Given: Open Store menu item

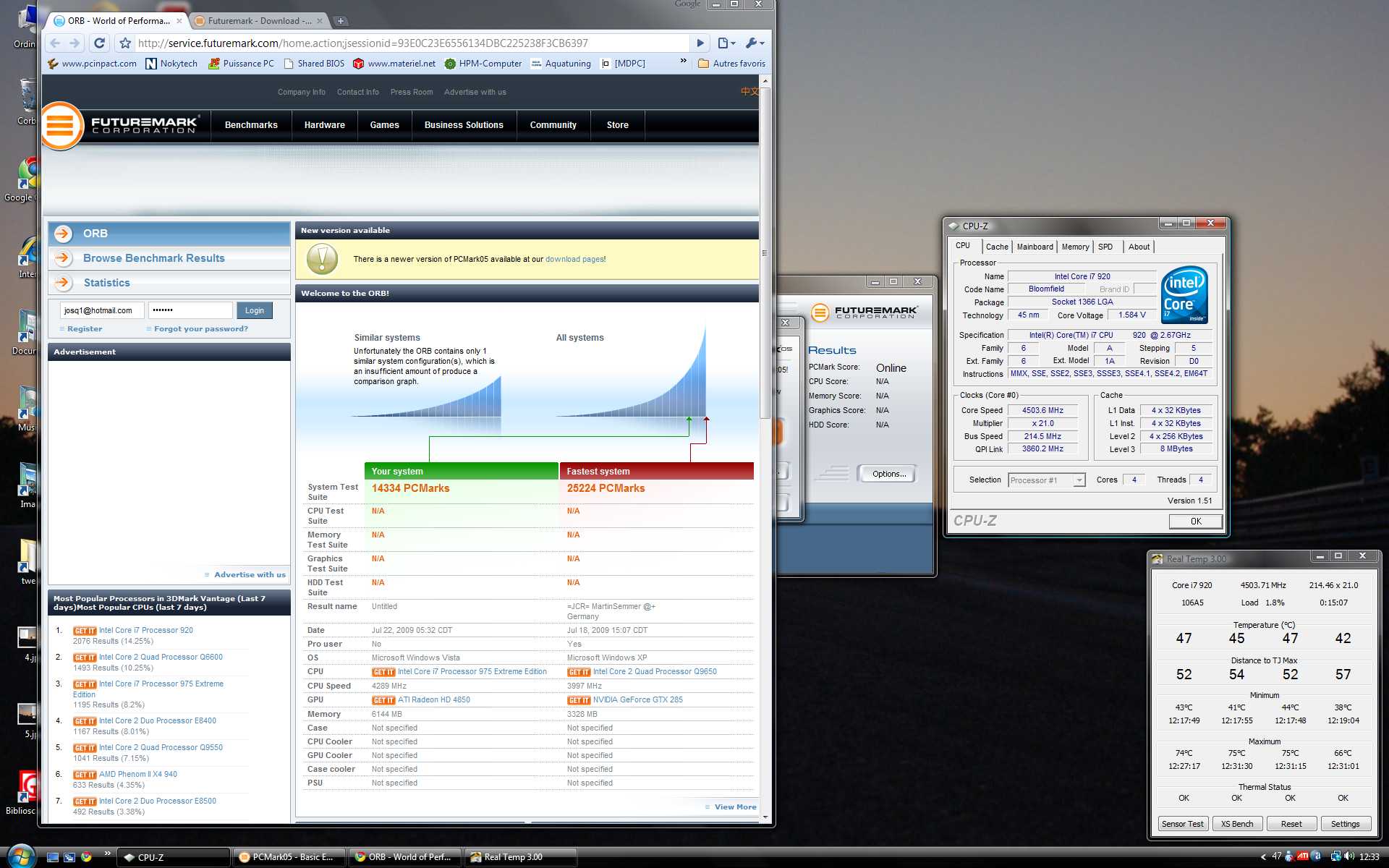Looking at the screenshot, I should click(618, 125).
